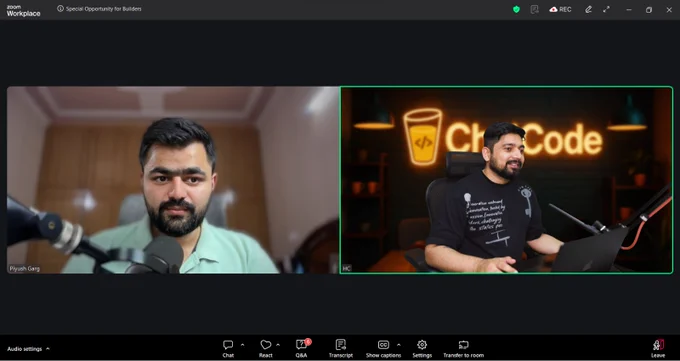Minimize the Zoom window
This screenshot has height=361, width=680.
(x=629, y=10)
